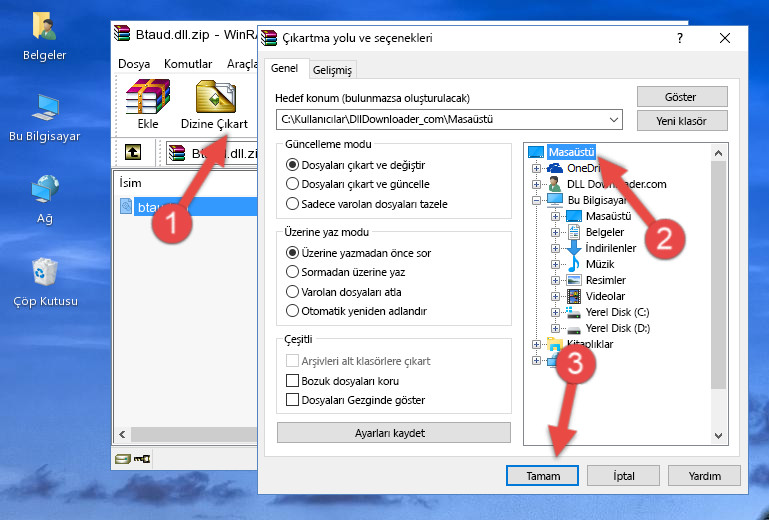This screenshot has height=520, width=769.
Task: Select Otomatik yeniden adlandır option
Action: coord(357,311)
